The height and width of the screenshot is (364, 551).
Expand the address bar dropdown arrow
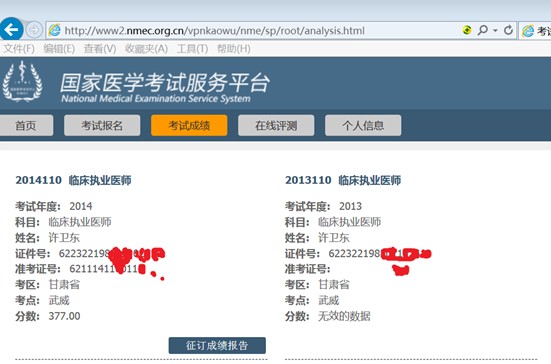[x=495, y=31]
